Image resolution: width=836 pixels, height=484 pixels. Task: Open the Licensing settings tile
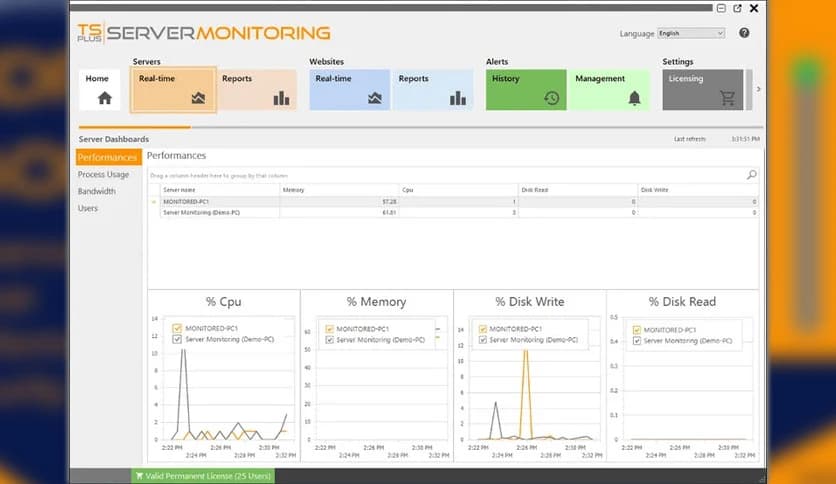[x=703, y=90]
